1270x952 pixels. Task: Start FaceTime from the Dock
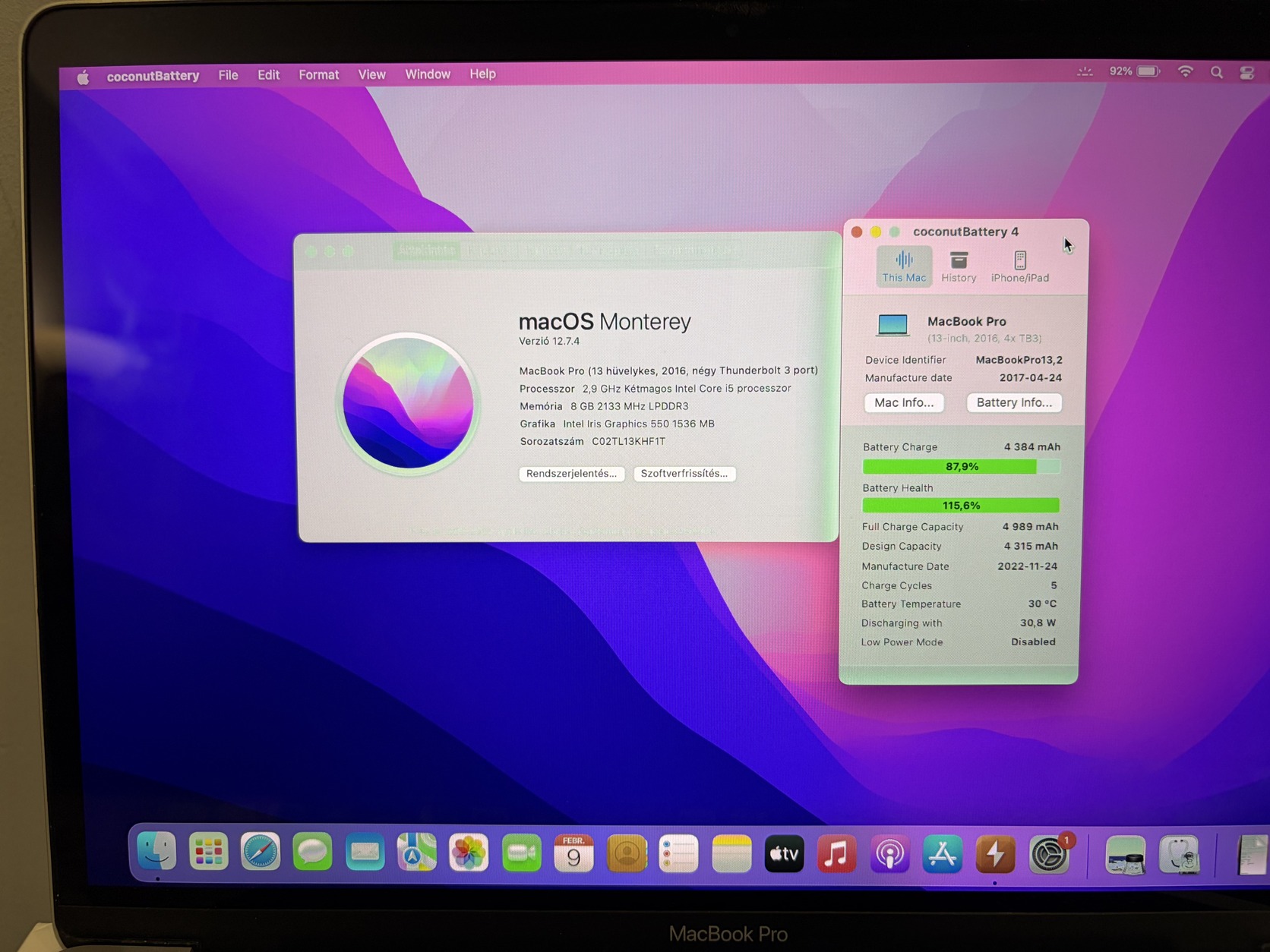click(x=521, y=853)
